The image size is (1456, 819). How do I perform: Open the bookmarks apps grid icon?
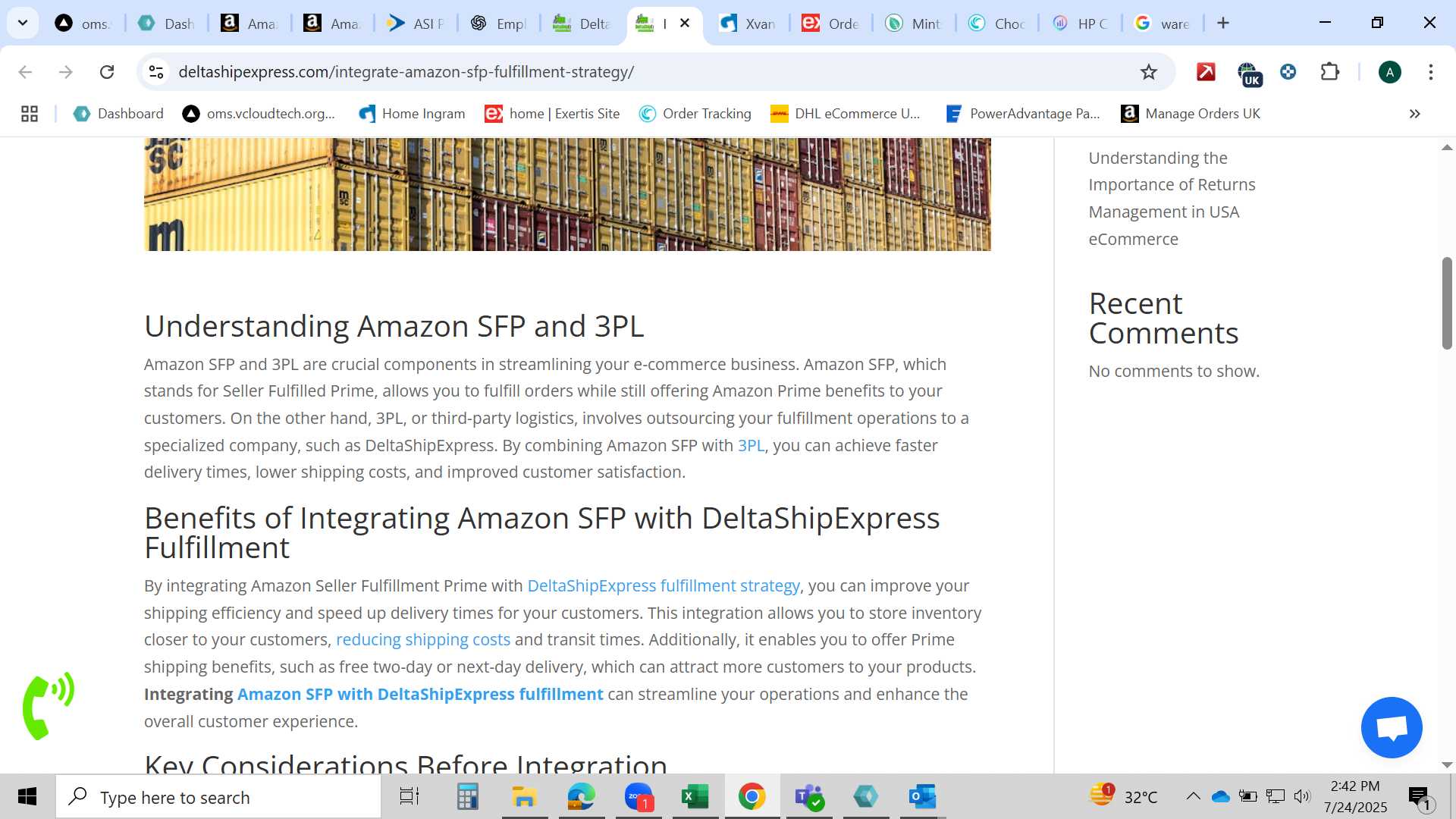[30, 114]
